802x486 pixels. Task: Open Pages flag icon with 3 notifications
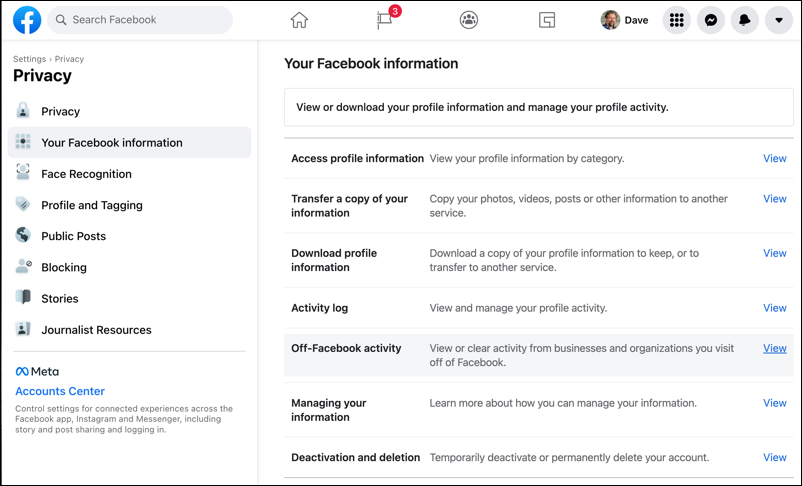(x=384, y=20)
